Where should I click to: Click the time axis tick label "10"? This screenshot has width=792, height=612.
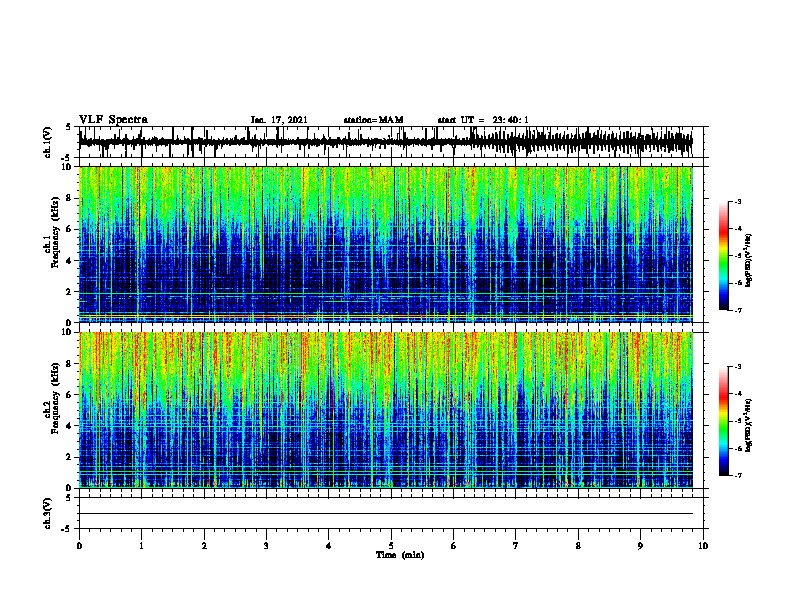(703, 546)
